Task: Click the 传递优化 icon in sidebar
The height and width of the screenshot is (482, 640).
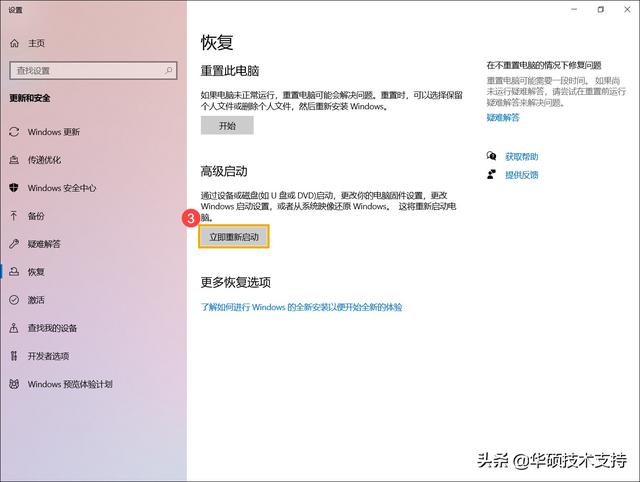Action: tap(14, 160)
